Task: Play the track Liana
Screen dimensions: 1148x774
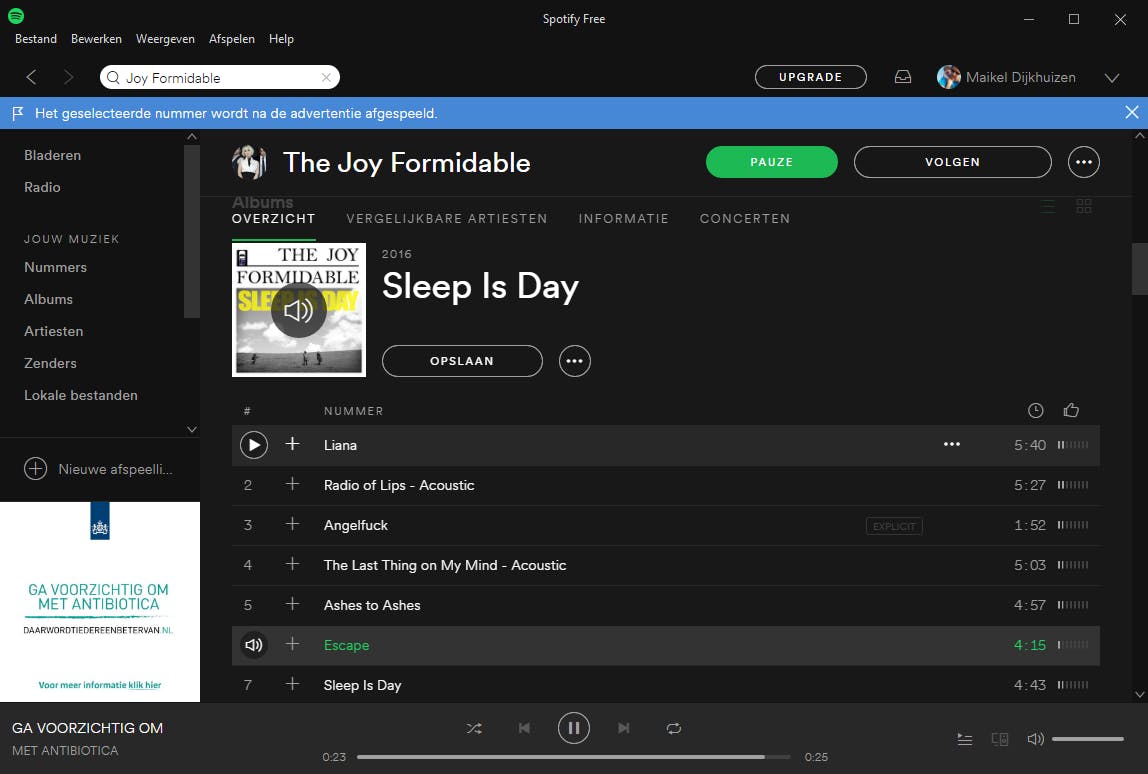Action: click(x=254, y=445)
